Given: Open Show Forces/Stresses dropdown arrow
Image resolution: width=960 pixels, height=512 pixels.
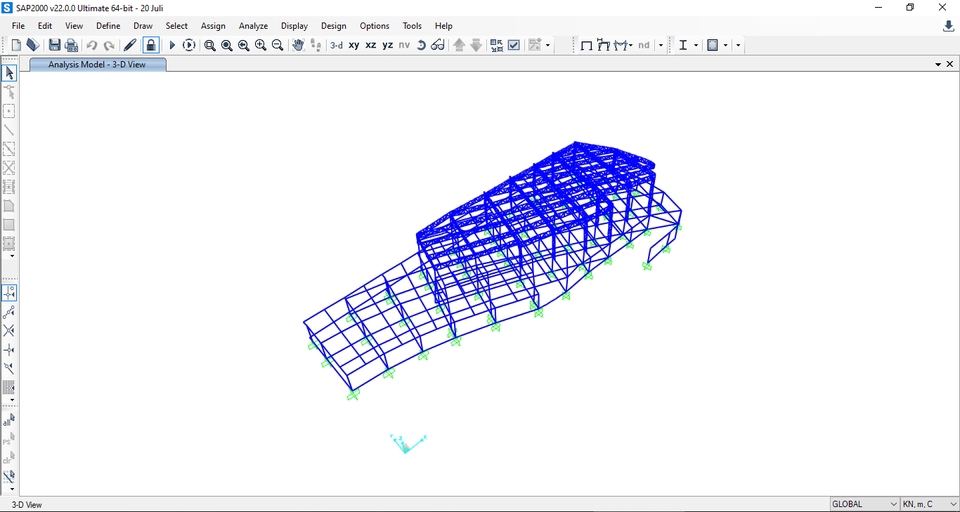Looking at the screenshot, I should coord(631,45).
